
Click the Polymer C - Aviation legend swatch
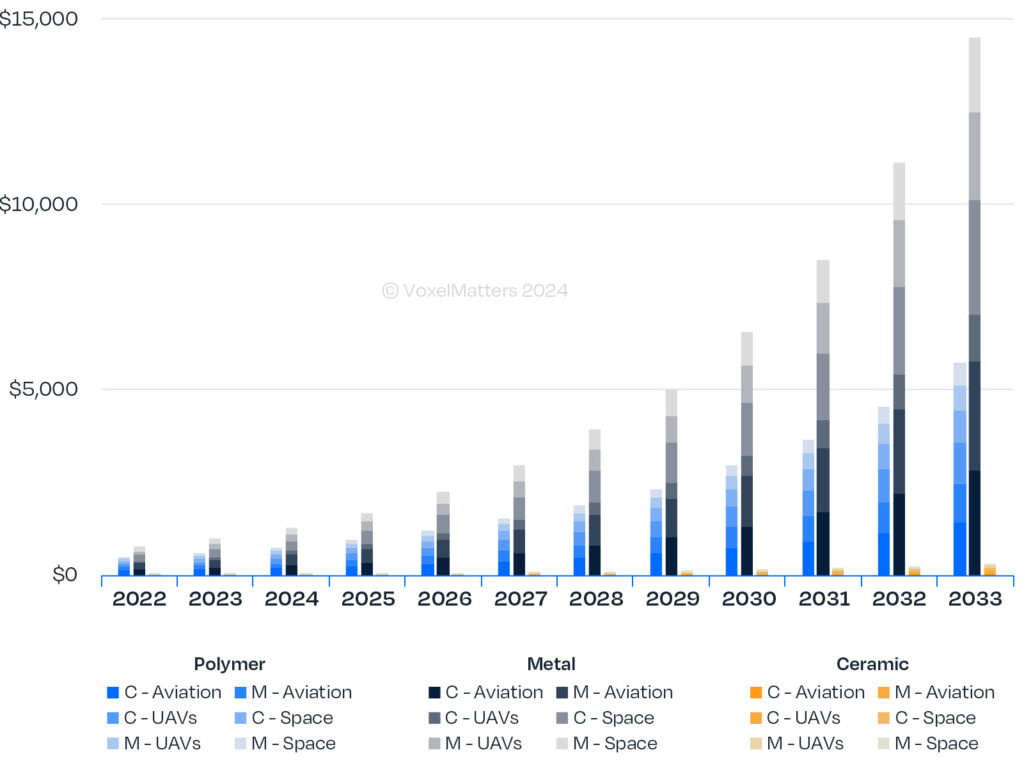tap(113, 692)
